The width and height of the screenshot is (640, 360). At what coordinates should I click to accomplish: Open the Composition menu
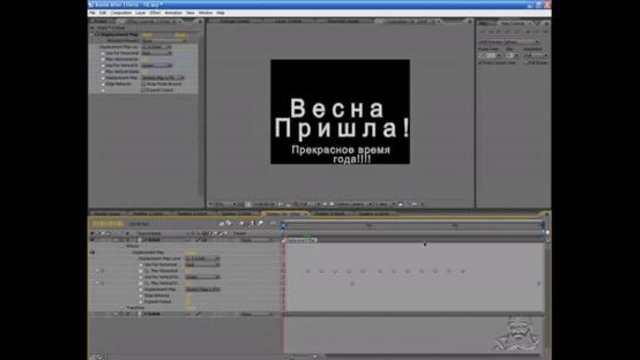(x=121, y=13)
